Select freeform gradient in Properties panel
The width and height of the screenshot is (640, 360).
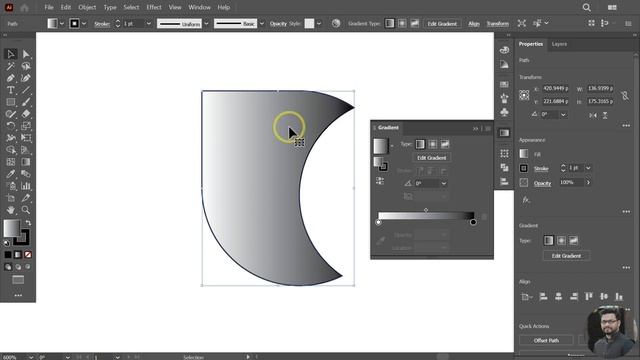pos(574,240)
